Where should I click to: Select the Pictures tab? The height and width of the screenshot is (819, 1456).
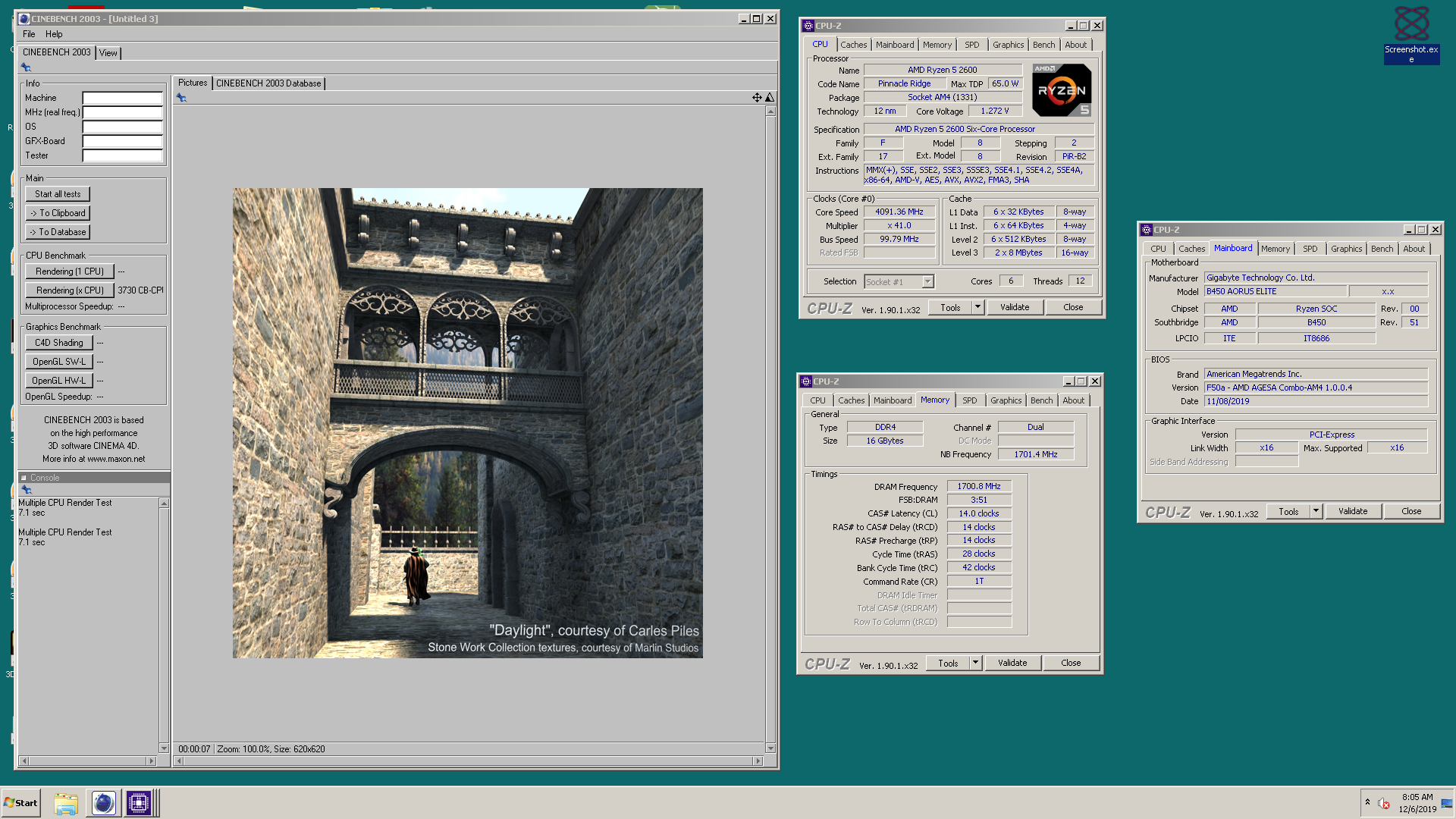pyautogui.click(x=193, y=83)
